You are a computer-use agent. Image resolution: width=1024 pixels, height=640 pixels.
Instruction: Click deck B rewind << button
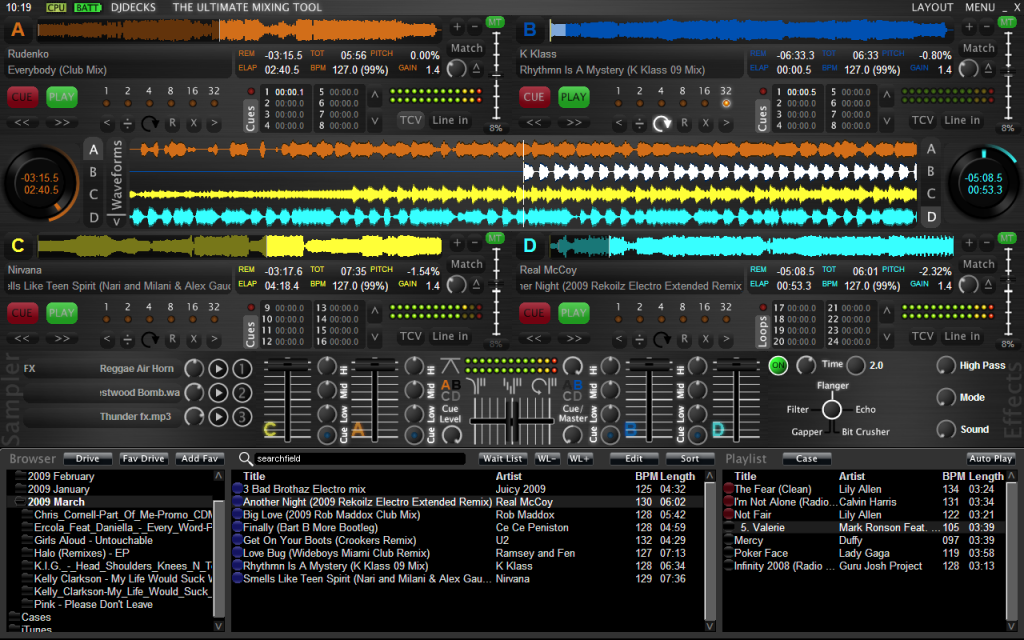pos(534,122)
